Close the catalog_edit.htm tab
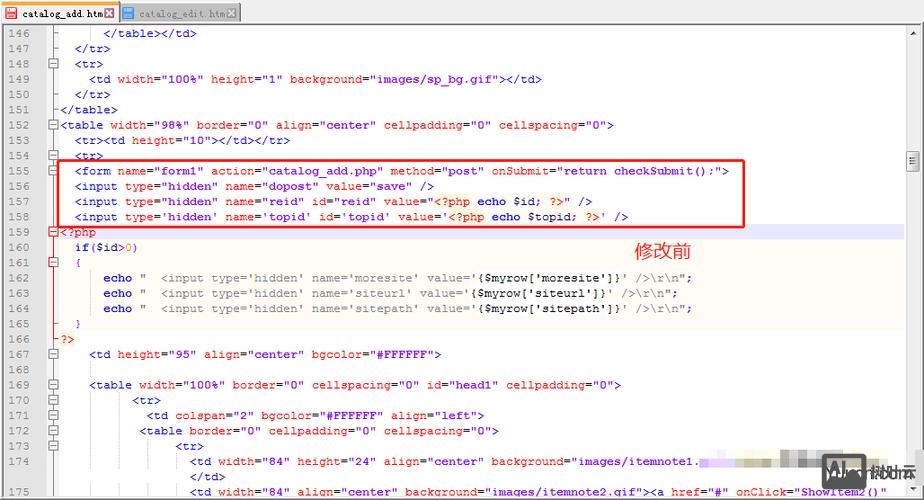924x500 pixels. (232, 13)
